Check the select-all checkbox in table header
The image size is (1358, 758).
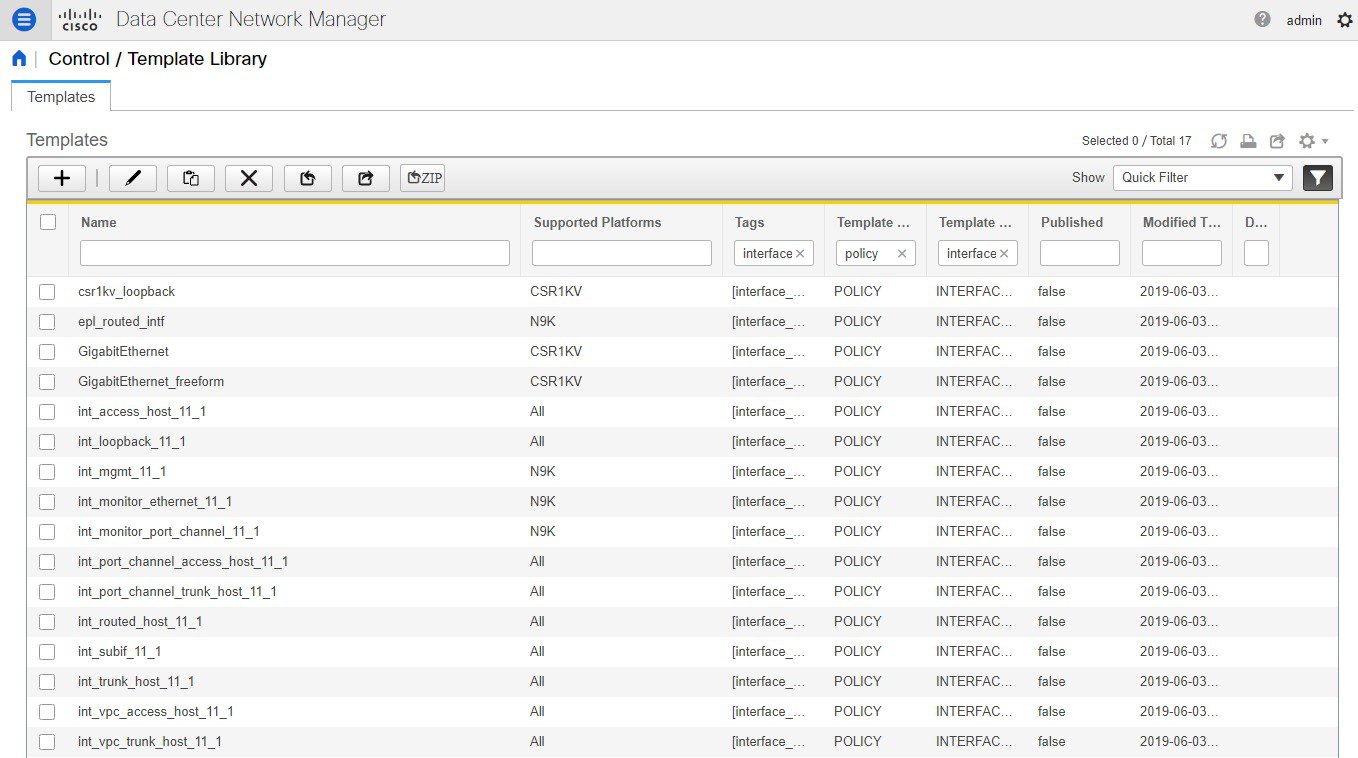47,221
